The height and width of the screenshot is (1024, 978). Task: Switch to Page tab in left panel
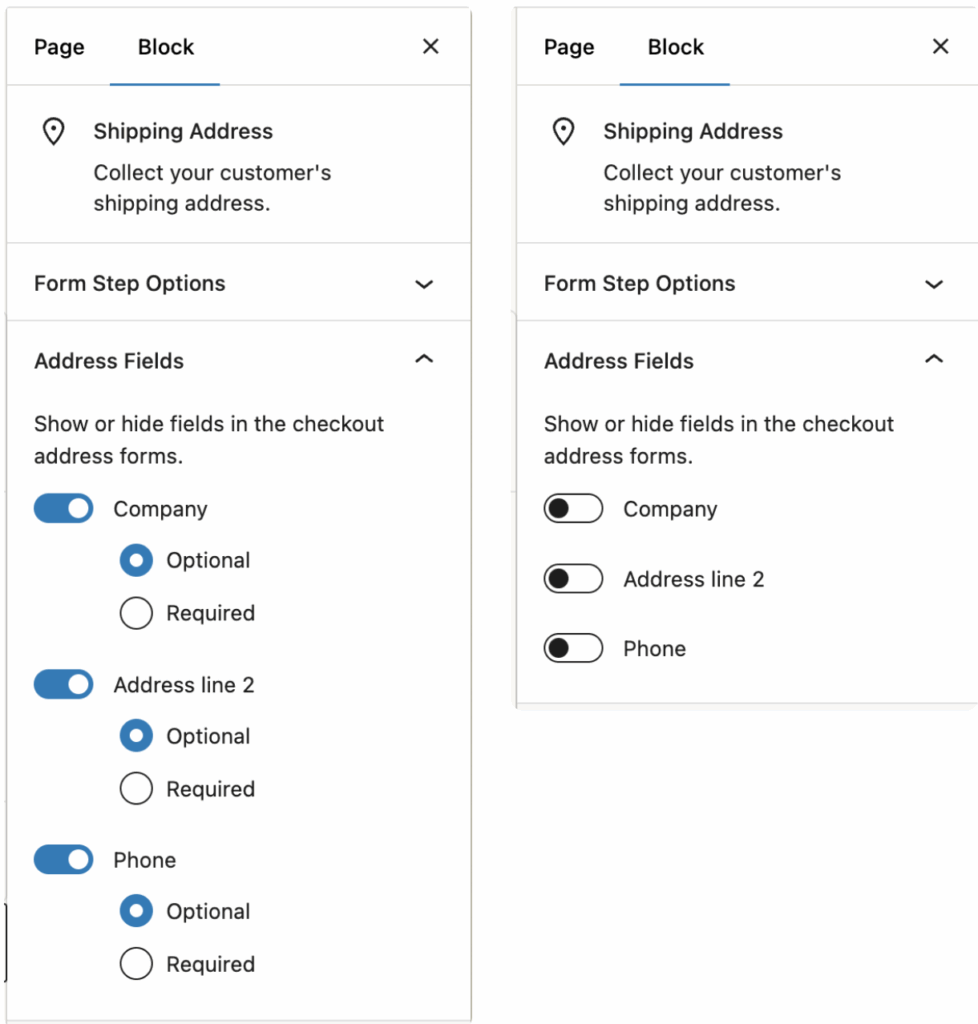59,47
